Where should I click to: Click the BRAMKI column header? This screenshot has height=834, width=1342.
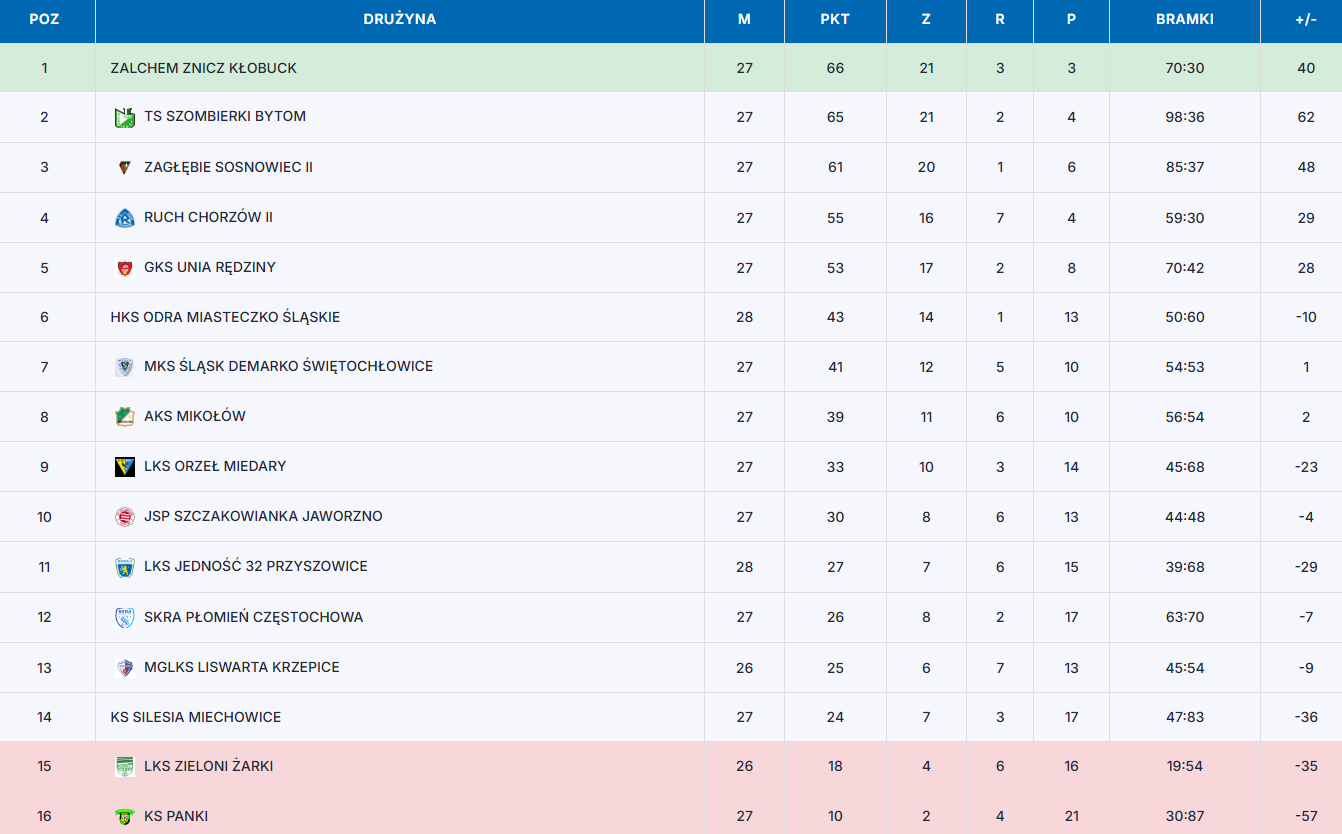(1184, 19)
